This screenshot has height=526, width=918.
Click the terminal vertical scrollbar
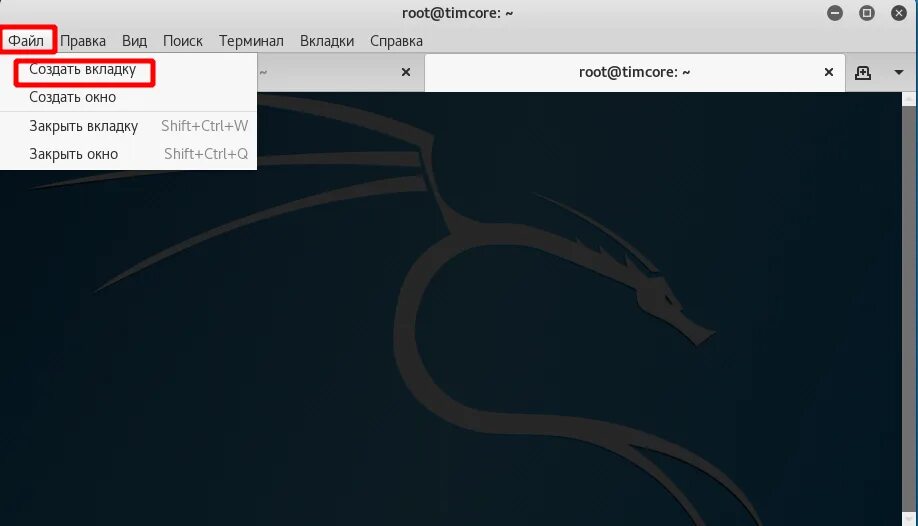point(909,309)
